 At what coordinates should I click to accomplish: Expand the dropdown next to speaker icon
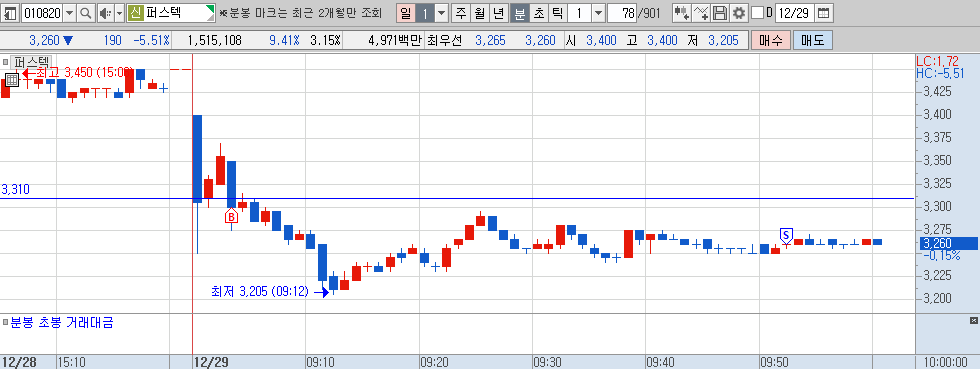[x=119, y=13]
